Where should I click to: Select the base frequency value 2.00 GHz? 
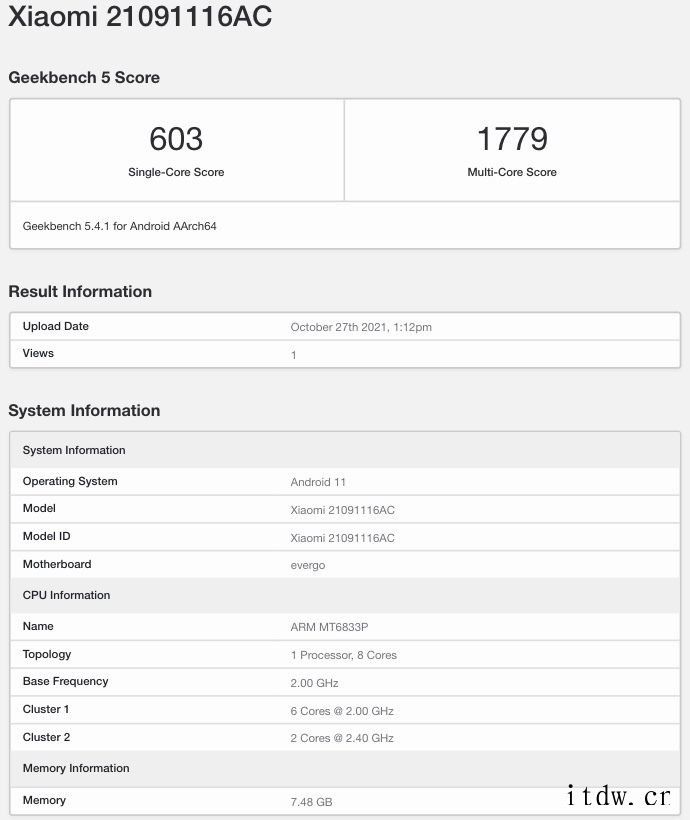point(314,683)
